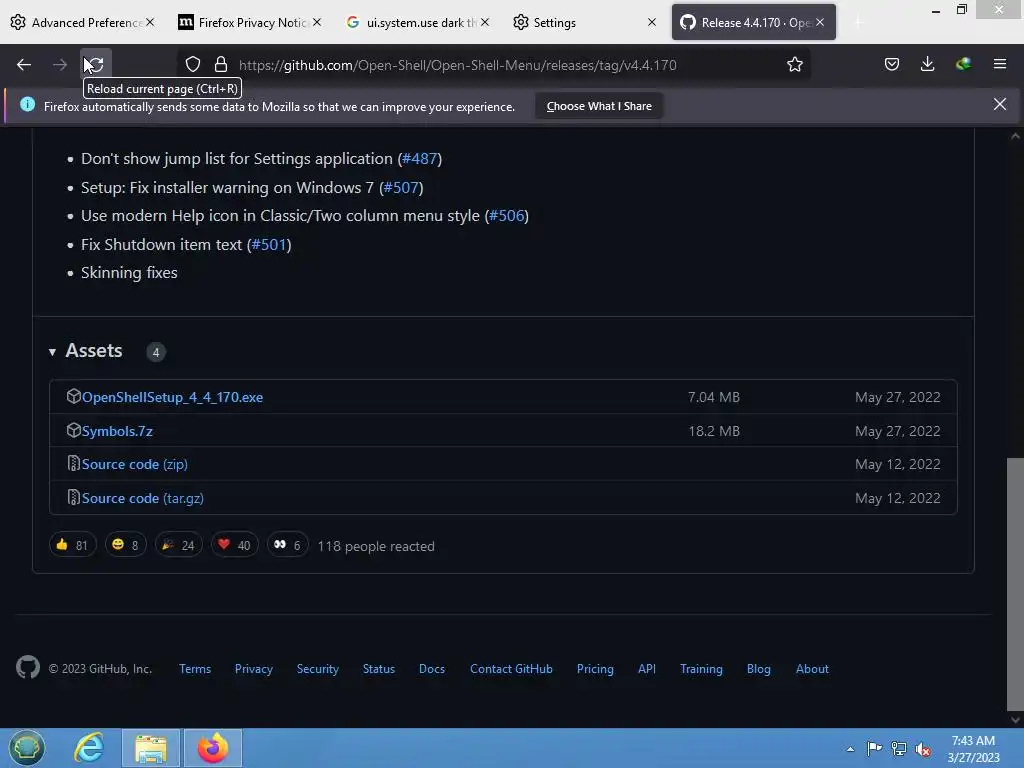This screenshot has height=768, width=1024.
Task: Launch Internet Explorer from the taskbar
Action: [x=89, y=748]
